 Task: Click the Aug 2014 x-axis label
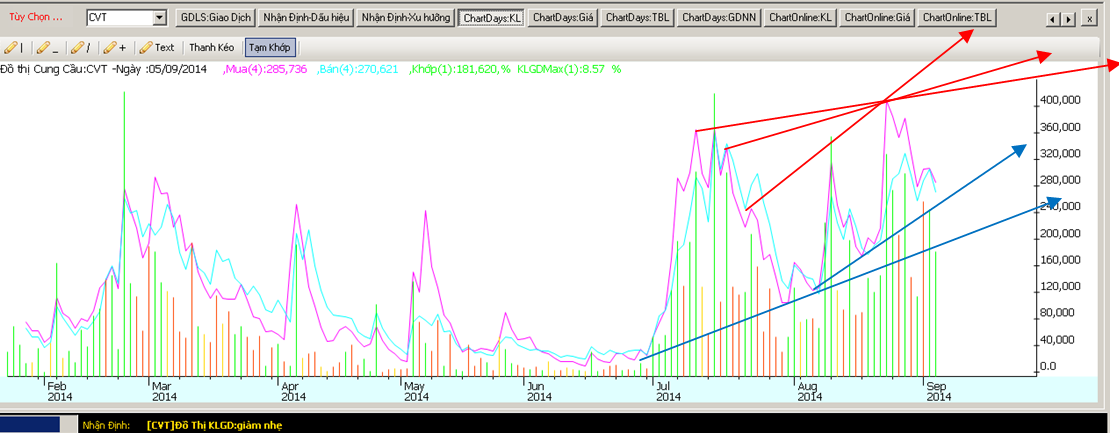(x=810, y=391)
